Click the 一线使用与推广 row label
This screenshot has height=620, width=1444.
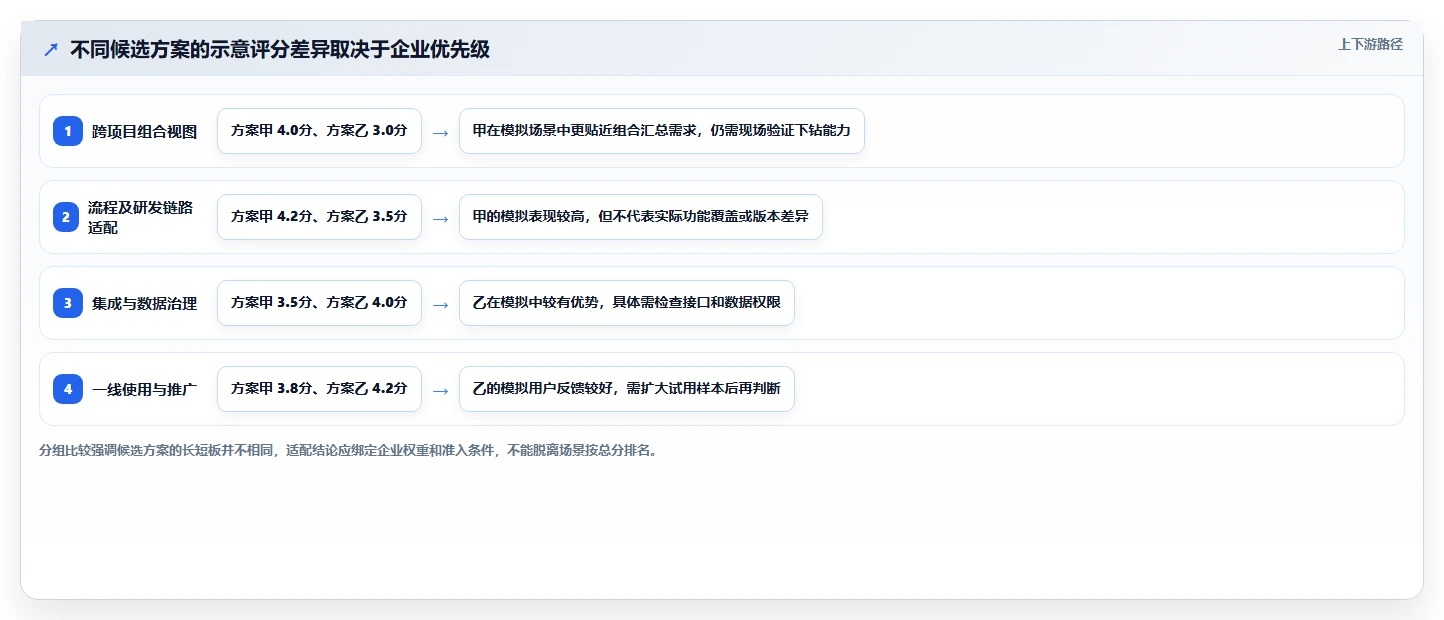tap(144, 389)
